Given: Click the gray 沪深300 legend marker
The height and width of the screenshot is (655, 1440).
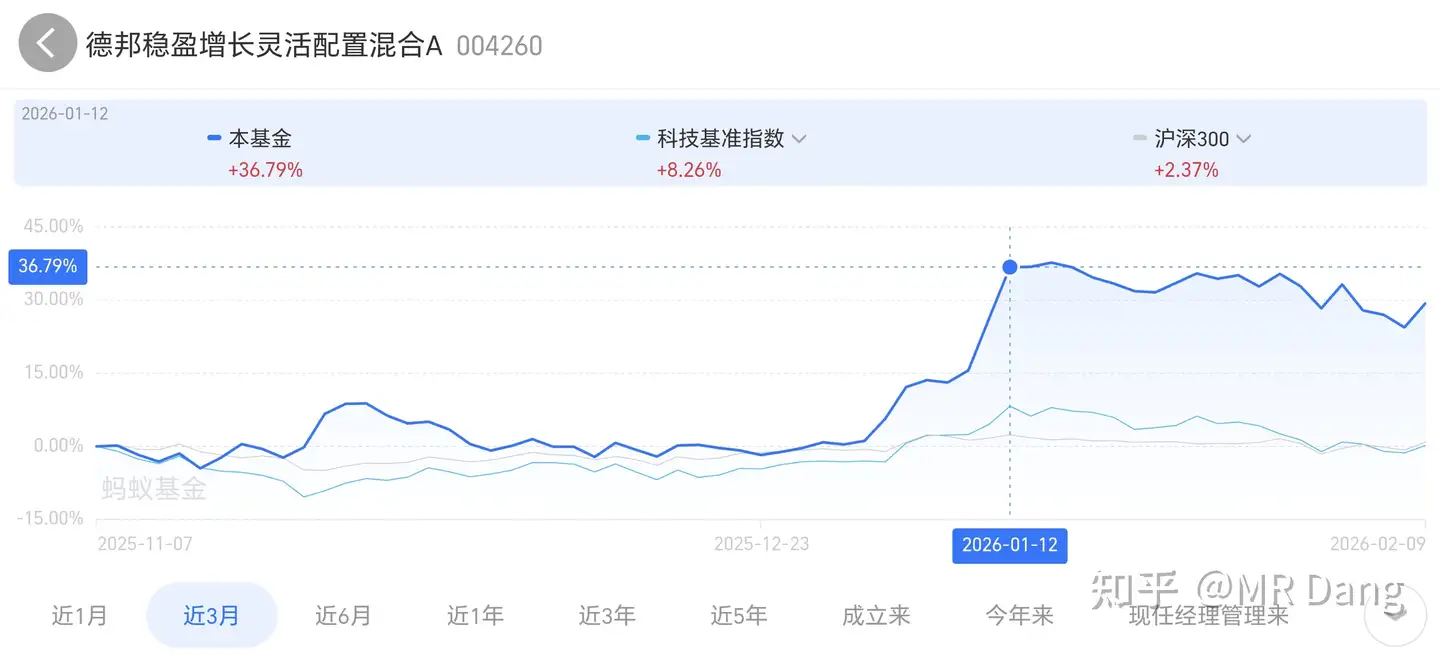Looking at the screenshot, I should [1139, 139].
